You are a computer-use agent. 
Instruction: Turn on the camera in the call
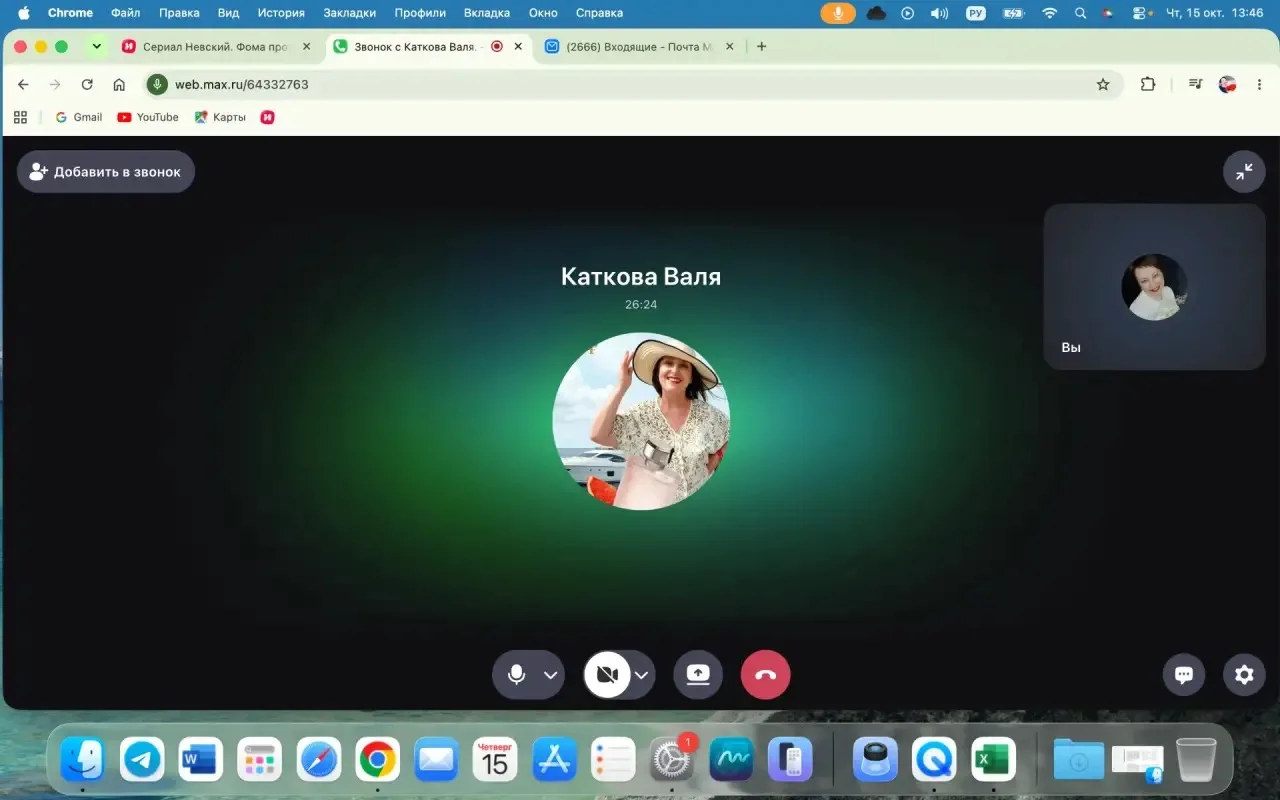[607, 675]
